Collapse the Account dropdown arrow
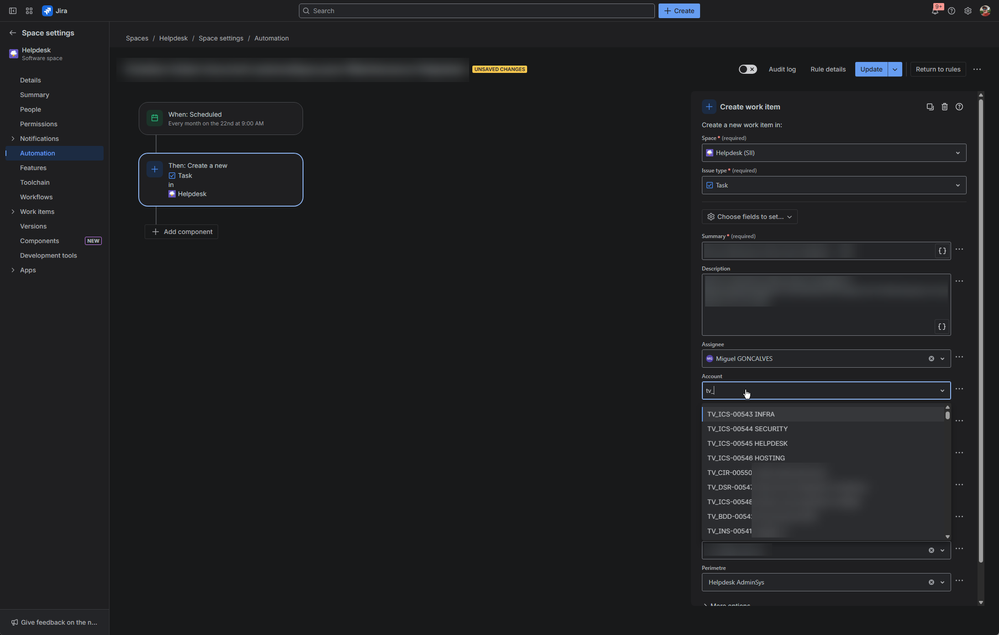Viewport: 999px width, 635px height. click(943, 390)
